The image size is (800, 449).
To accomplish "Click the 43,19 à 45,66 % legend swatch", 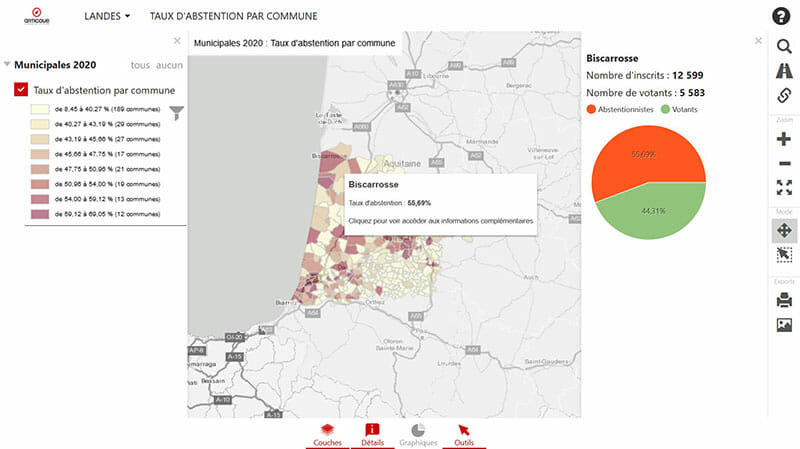I will point(40,139).
